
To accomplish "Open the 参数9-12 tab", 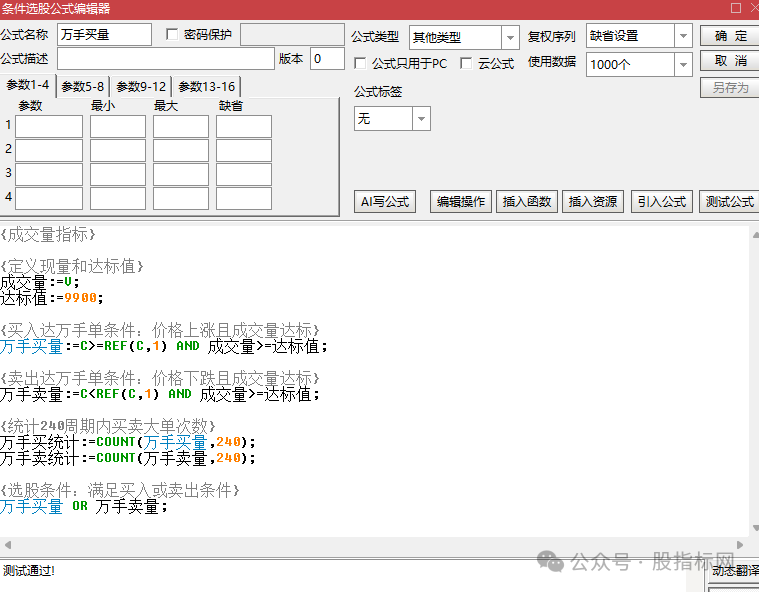I will pyautogui.click(x=141, y=87).
